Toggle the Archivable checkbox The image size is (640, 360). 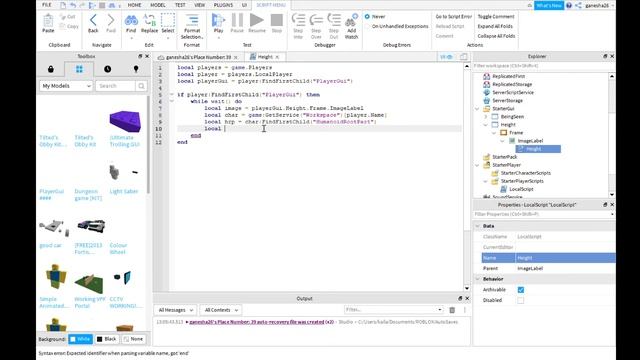pos(521,290)
